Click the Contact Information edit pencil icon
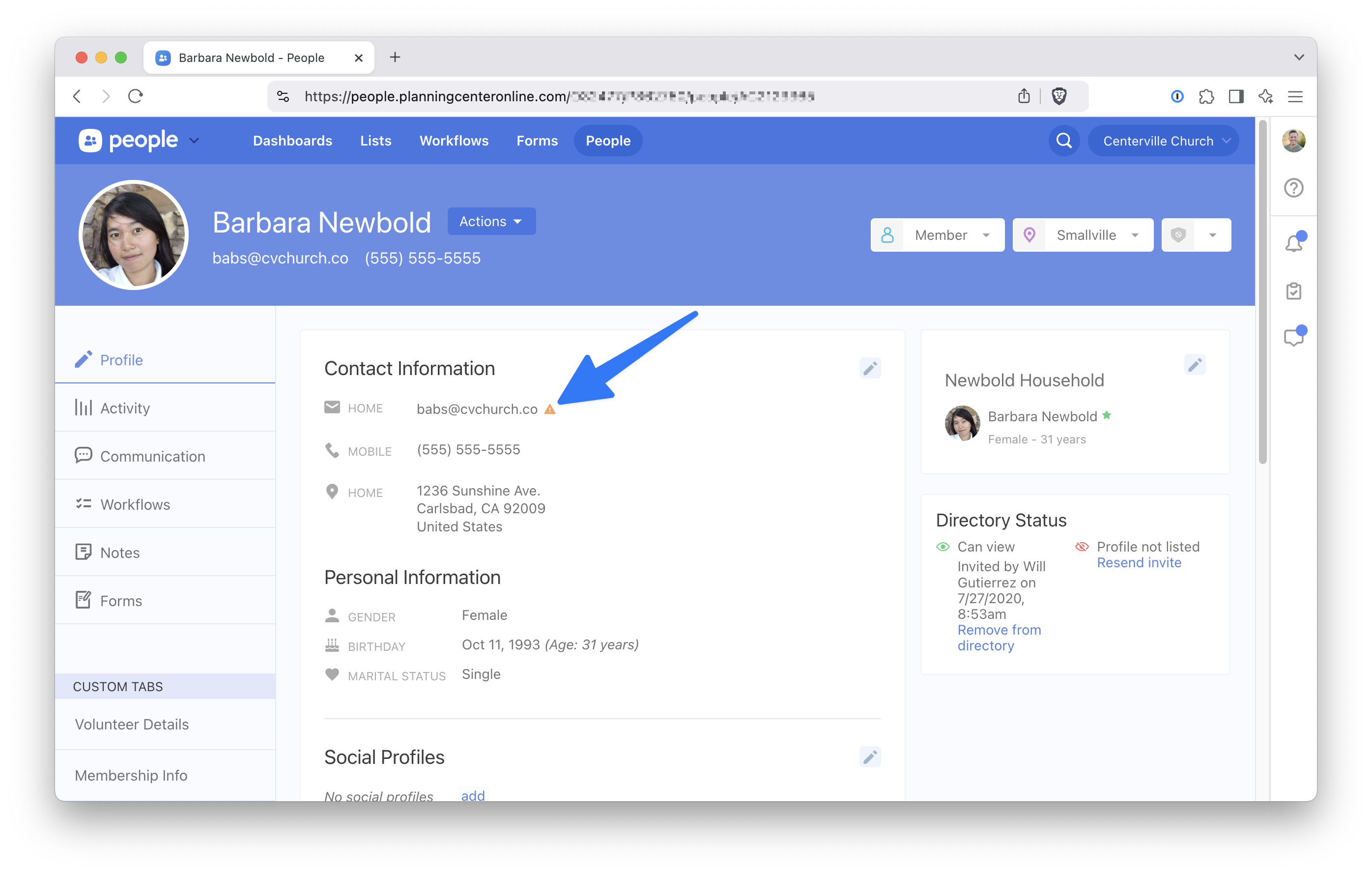This screenshot has height=874, width=1372. (869, 368)
